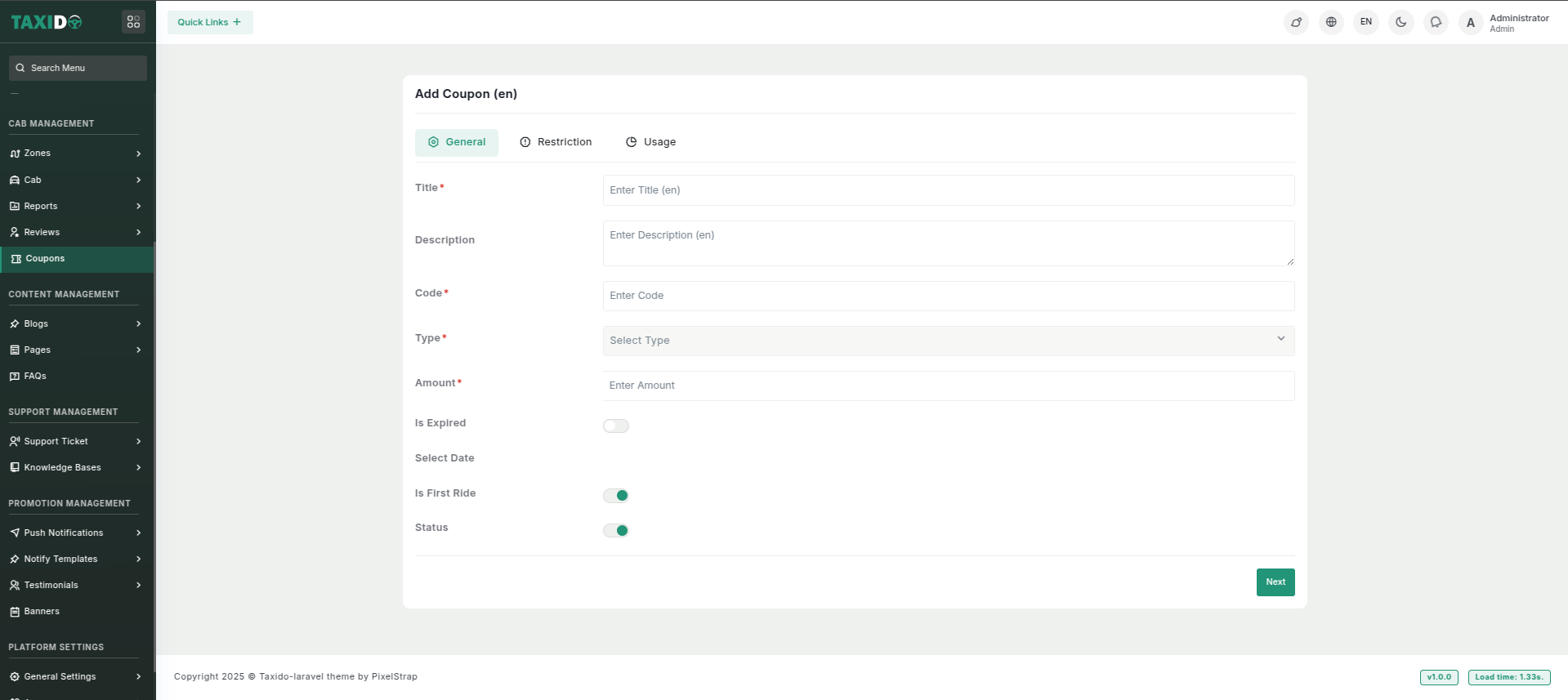
Task: Click the EN language selector
Action: 1366,22
